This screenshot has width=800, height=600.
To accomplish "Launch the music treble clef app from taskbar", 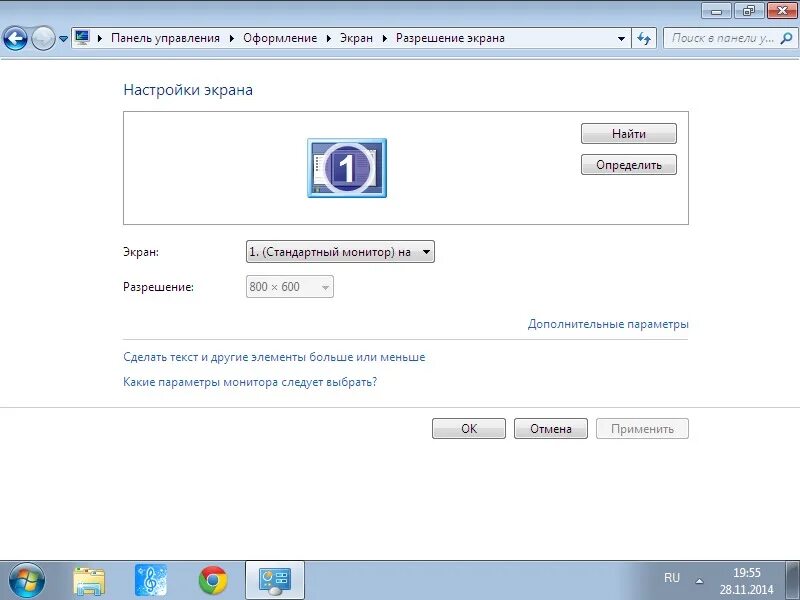I will [x=151, y=580].
